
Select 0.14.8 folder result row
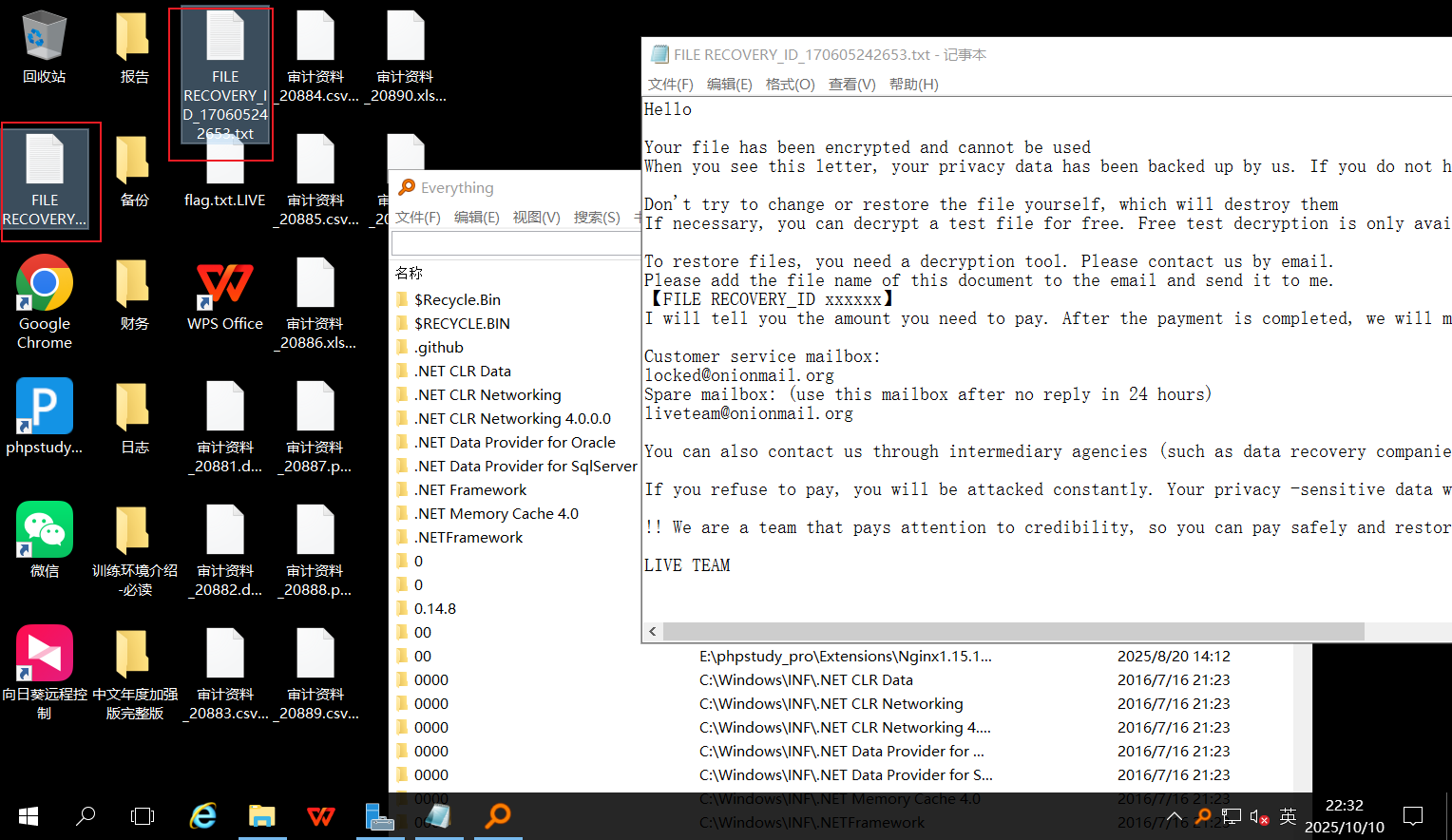click(435, 608)
